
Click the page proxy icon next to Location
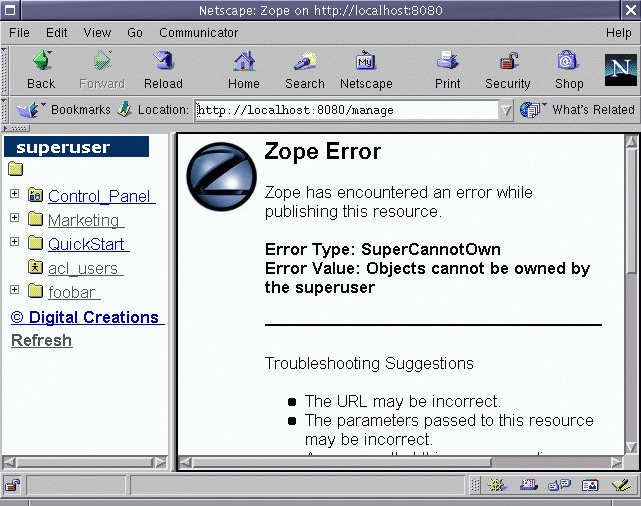coord(124,110)
